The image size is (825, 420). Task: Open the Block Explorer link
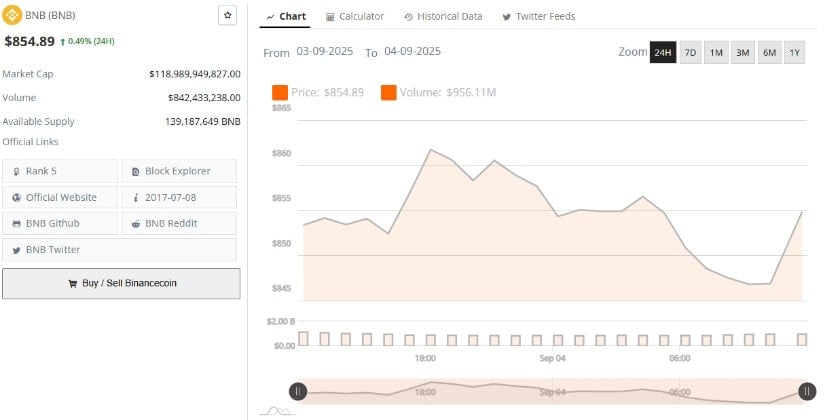point(179,171)
